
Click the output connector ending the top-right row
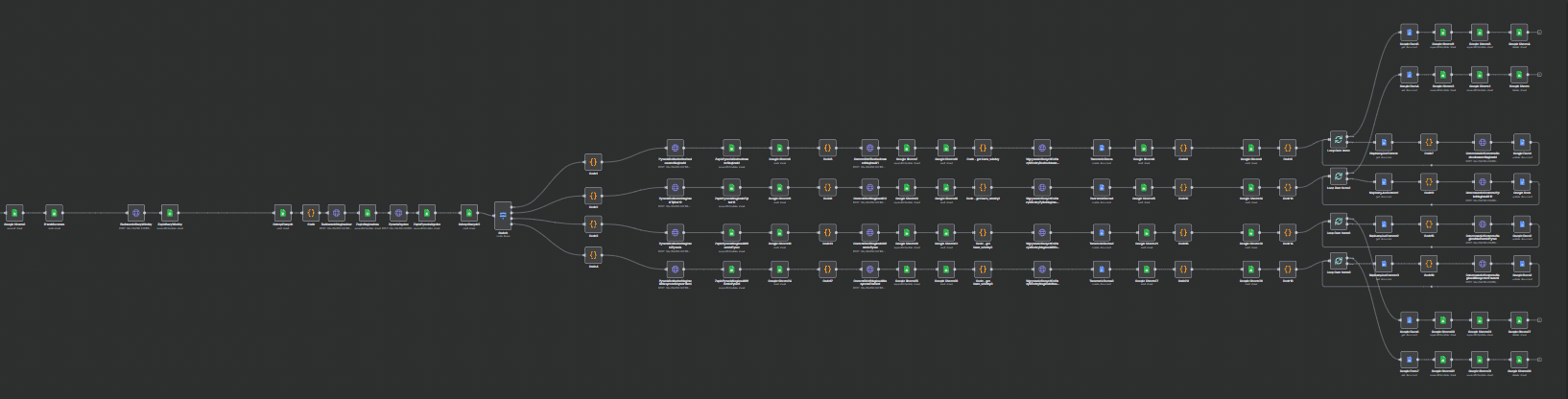[1539, 33]
